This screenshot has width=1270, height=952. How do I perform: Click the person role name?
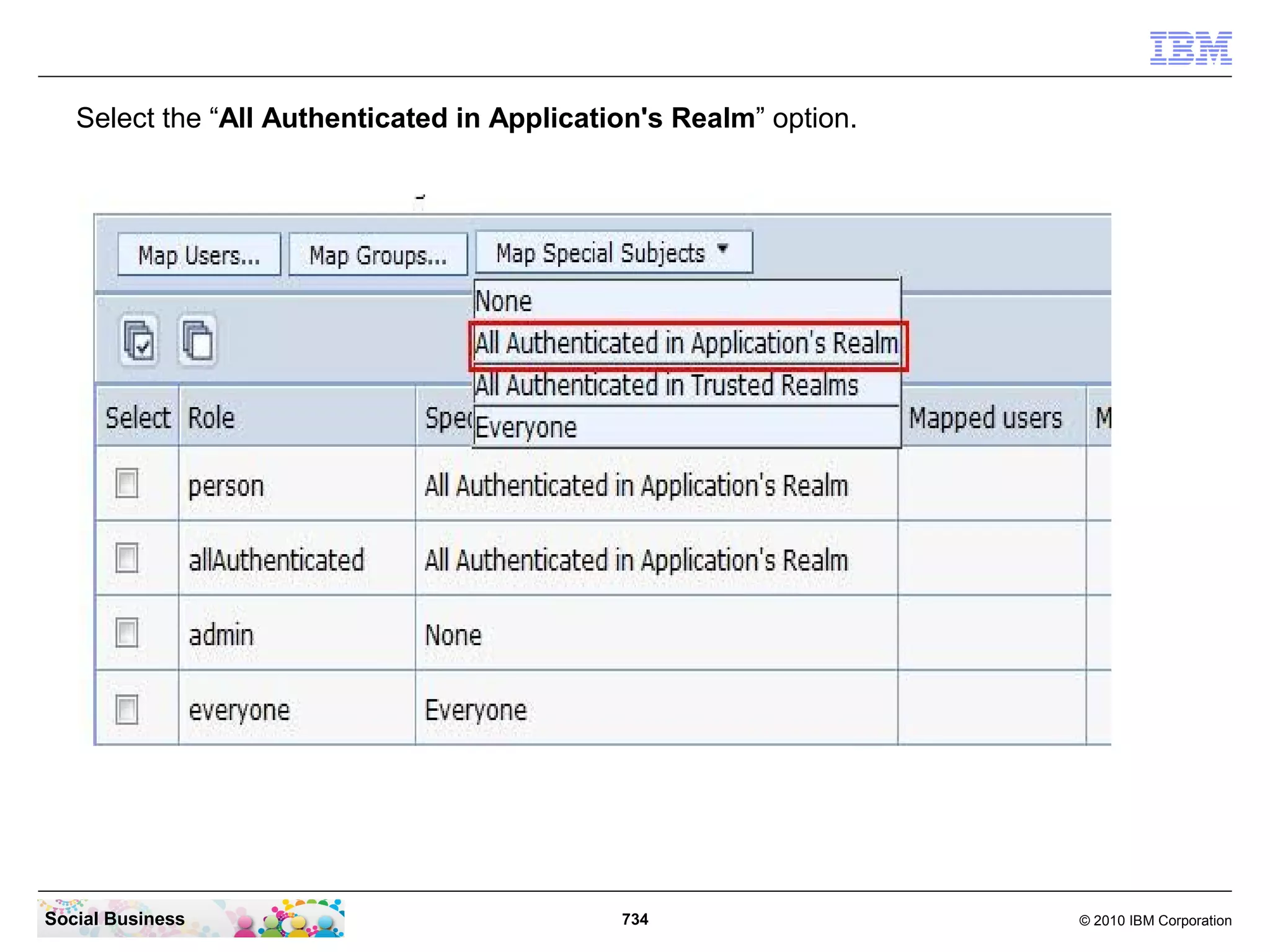tap(226, 485)
